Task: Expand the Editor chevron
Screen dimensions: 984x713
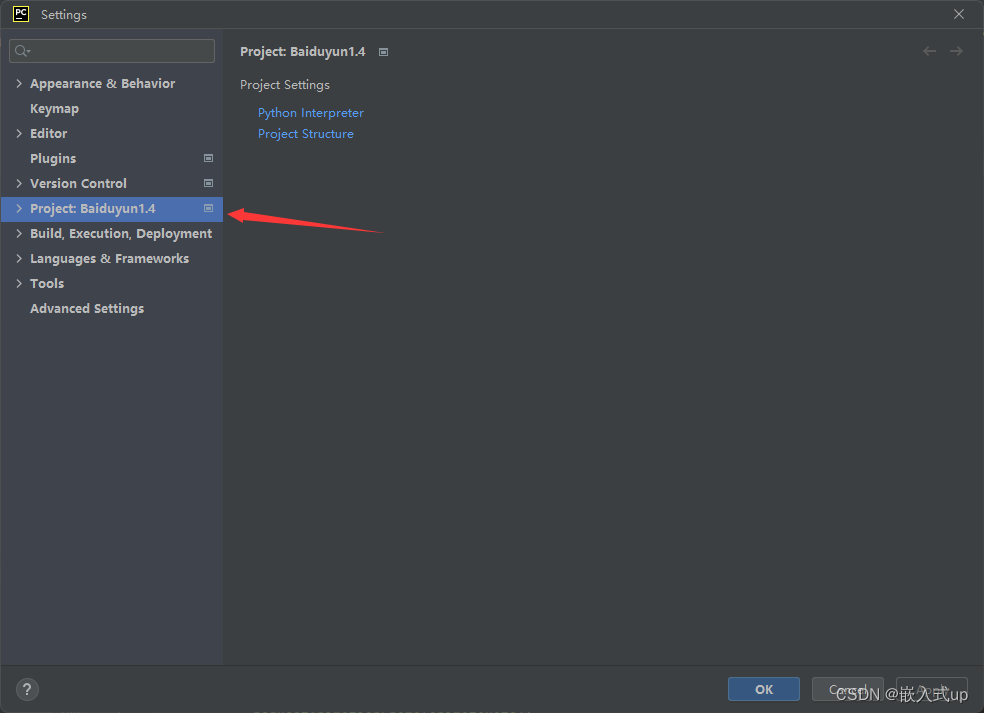Action: tap(19, 133)
